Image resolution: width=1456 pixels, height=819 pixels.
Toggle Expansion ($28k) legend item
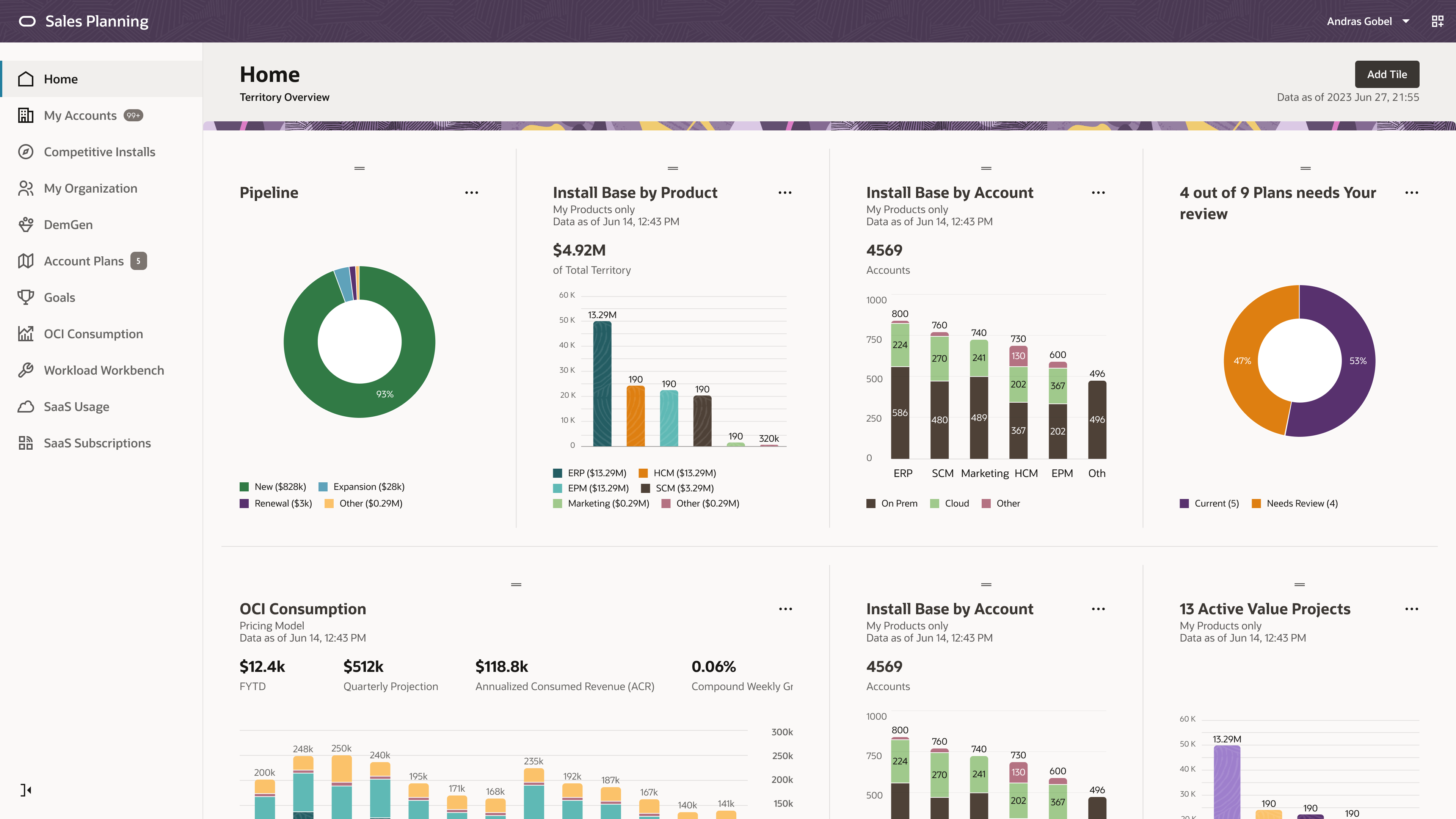(362, 486)
